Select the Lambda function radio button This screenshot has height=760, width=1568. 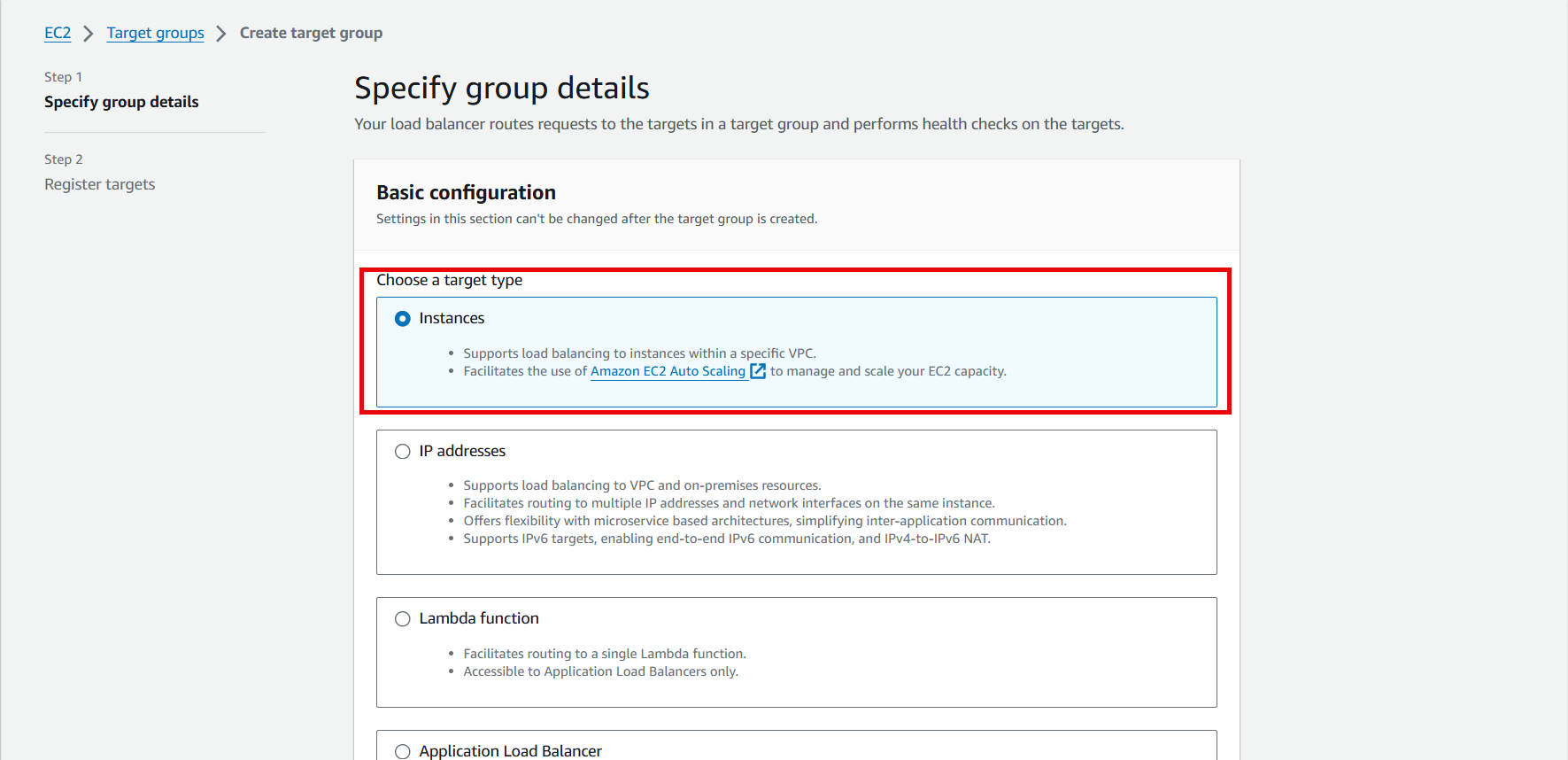[x=403, y=619]
